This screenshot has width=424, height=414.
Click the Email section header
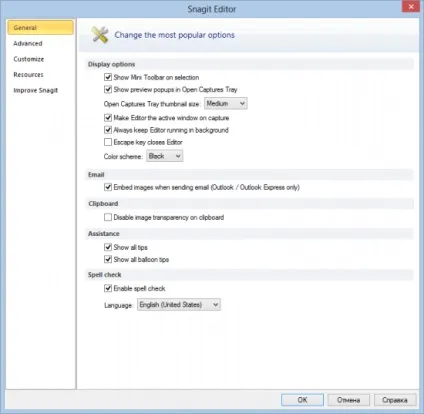[x=96, y=175]
